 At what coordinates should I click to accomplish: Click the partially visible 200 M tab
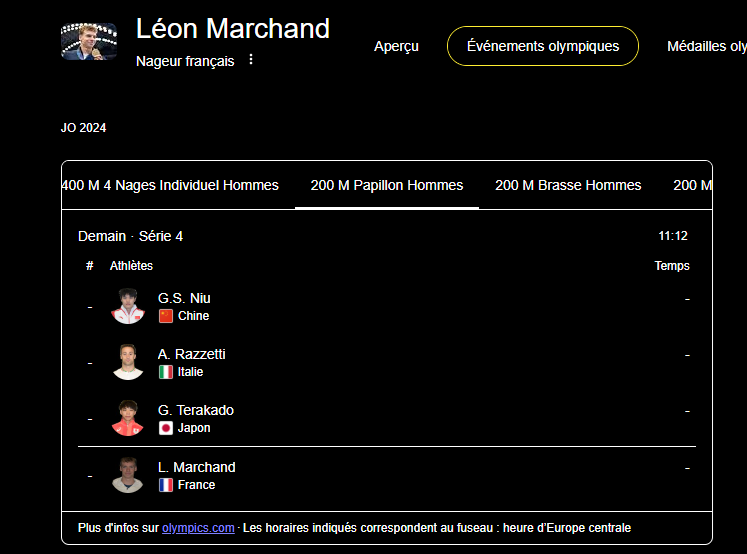click(x=692, y=185)
